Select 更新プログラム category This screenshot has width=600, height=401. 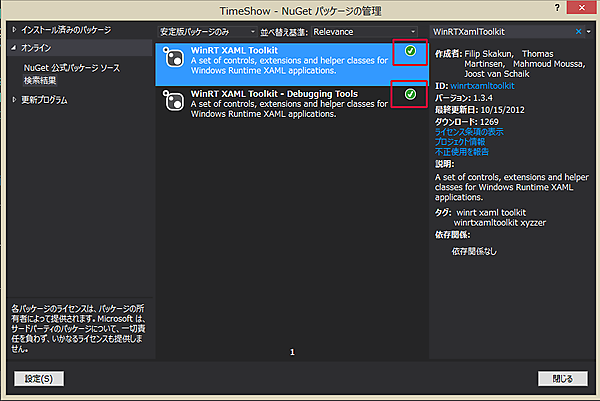(x=44, y=100)
